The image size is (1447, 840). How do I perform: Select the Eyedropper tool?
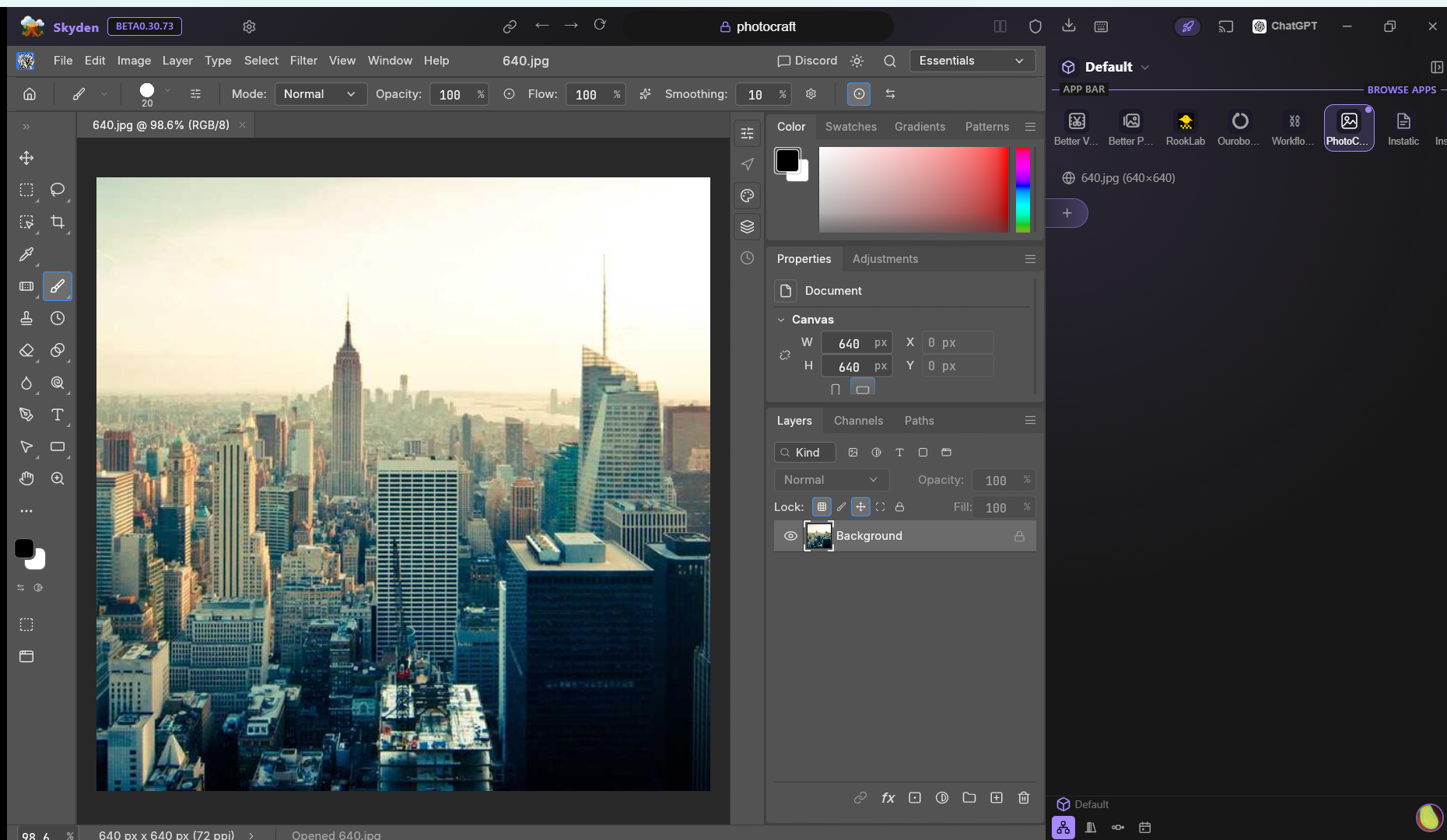click(26, 254)
